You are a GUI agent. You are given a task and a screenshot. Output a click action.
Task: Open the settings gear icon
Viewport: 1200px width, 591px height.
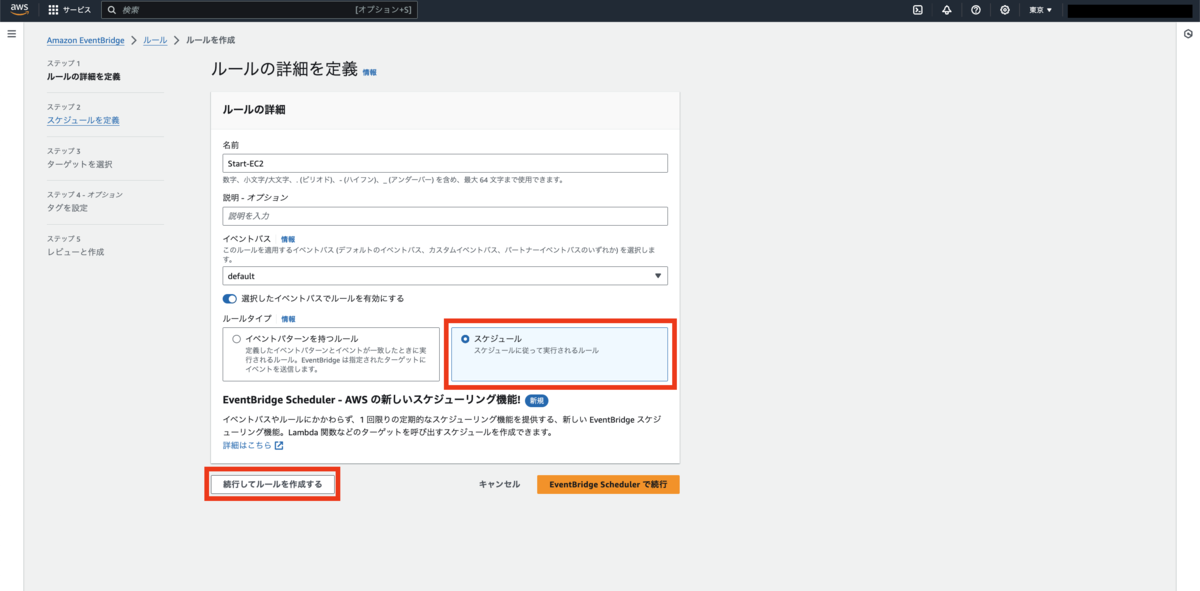point(1005,10)
